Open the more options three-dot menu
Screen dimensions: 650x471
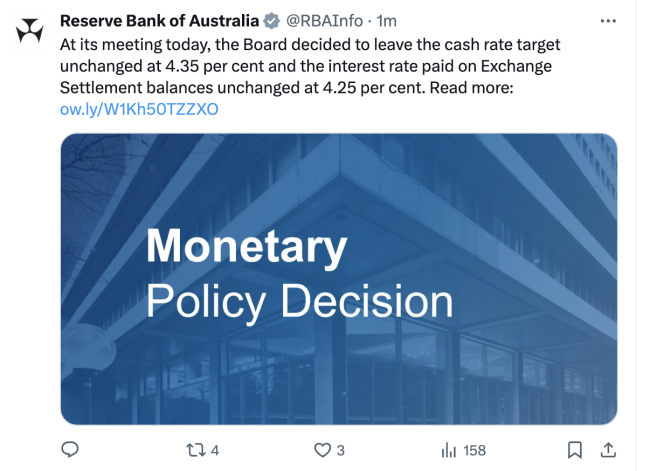click(608, 21)
